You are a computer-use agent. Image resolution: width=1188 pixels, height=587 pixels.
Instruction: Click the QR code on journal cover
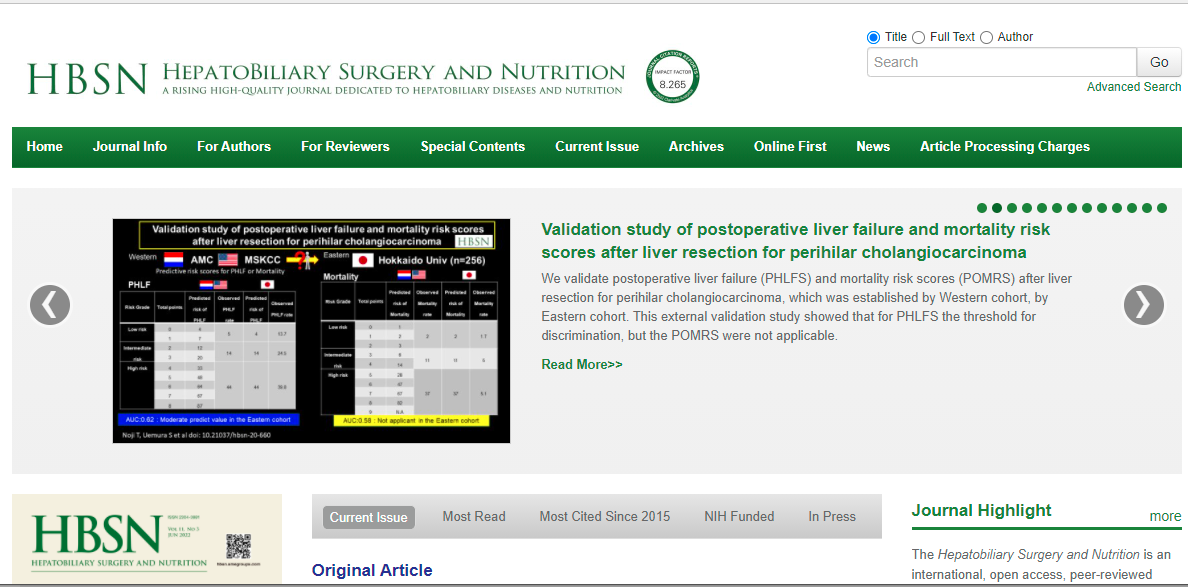click(x=238, y=546)
